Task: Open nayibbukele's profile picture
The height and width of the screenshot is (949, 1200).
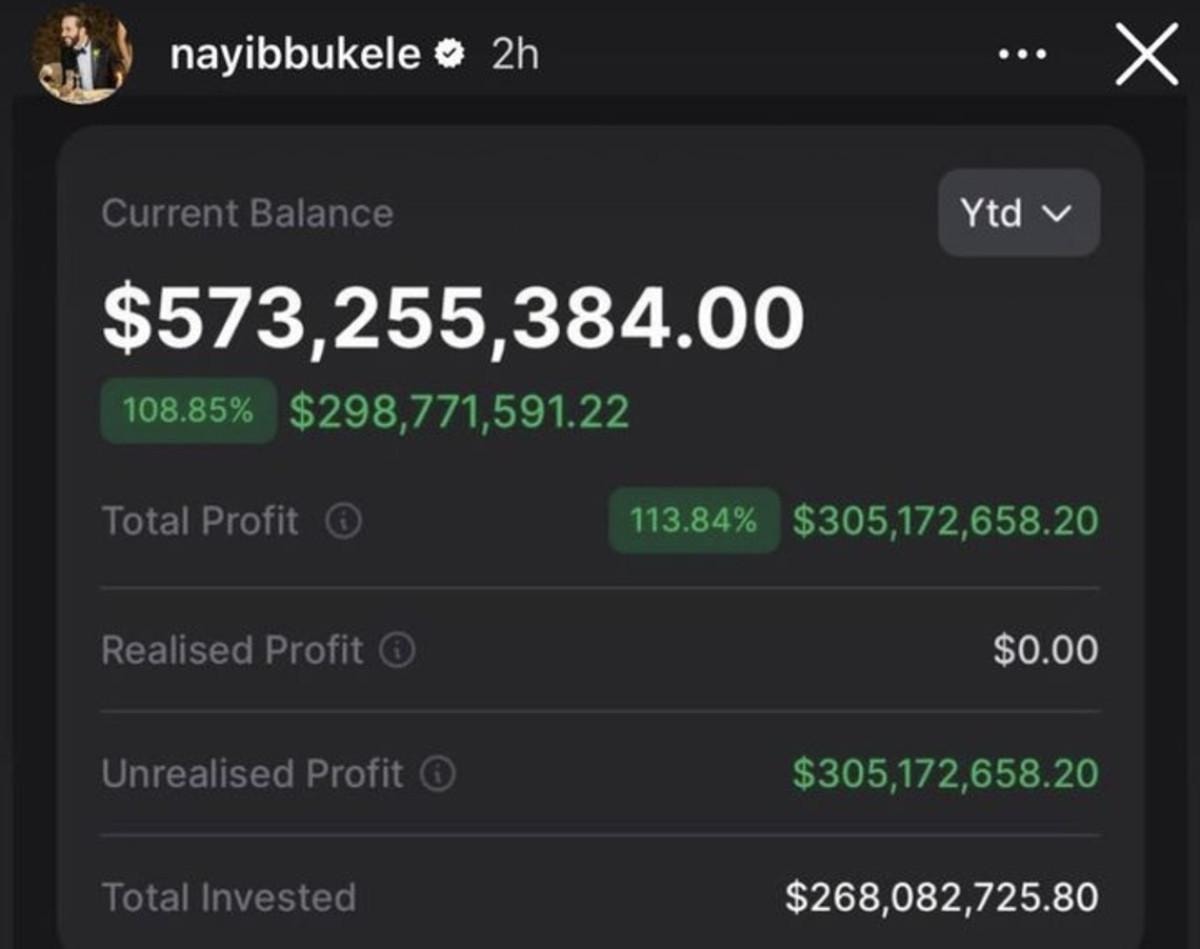Action: (82, 55)
